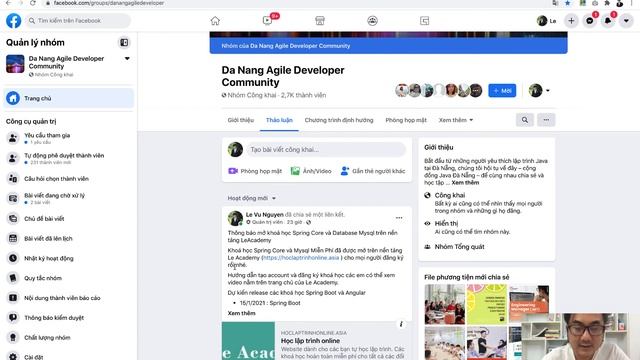Expand about text Xem thêm link
640x360 pixels.
coord(465,182)
